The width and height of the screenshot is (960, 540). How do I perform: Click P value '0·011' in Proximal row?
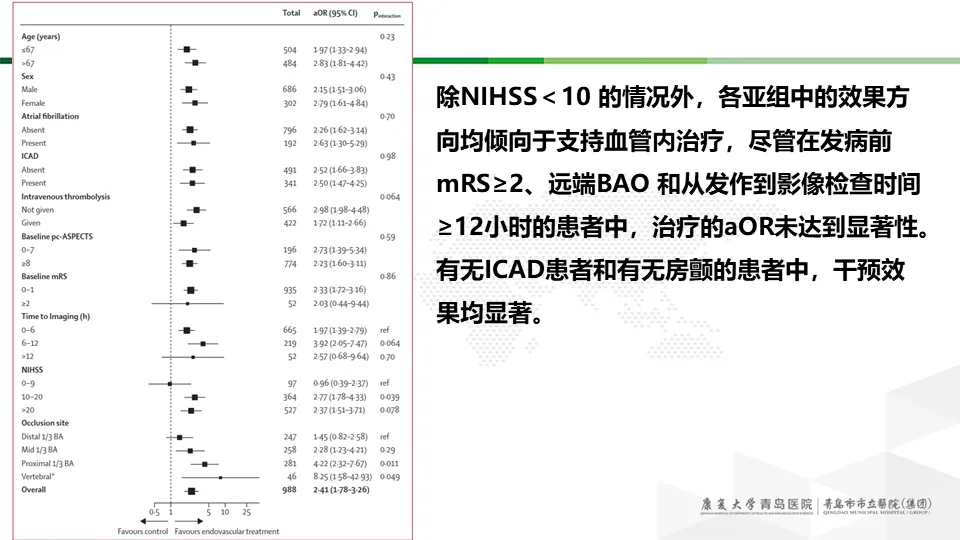pyautogui.click(x=389, y=463)
